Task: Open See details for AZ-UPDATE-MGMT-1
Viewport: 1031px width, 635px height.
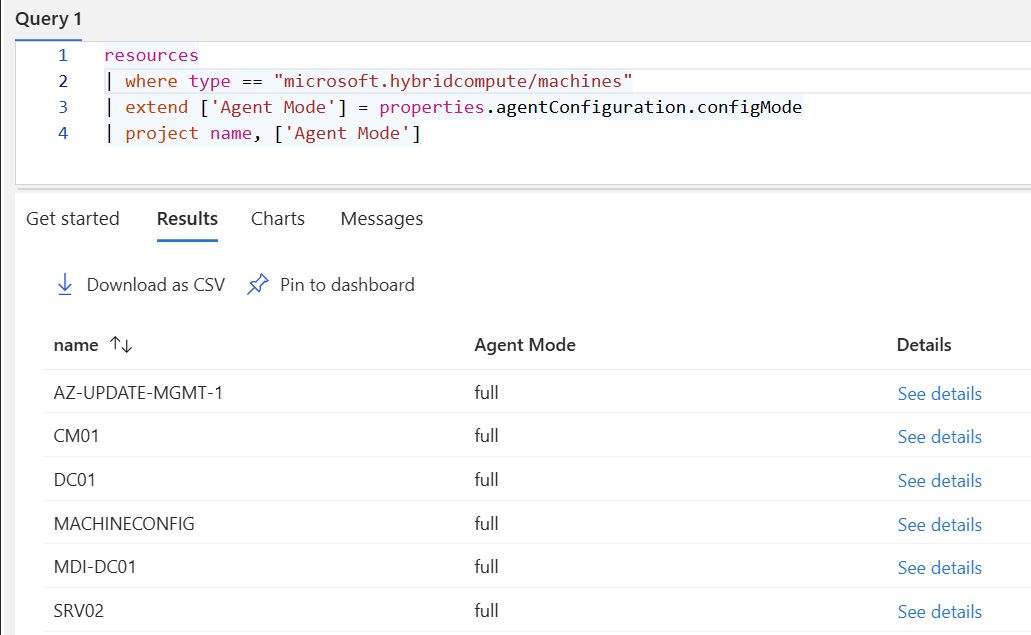Action: pos(939,393)
